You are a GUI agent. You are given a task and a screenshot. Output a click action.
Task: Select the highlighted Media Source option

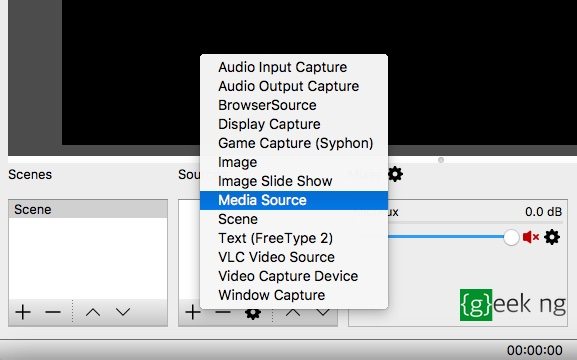tap(294, 200)
